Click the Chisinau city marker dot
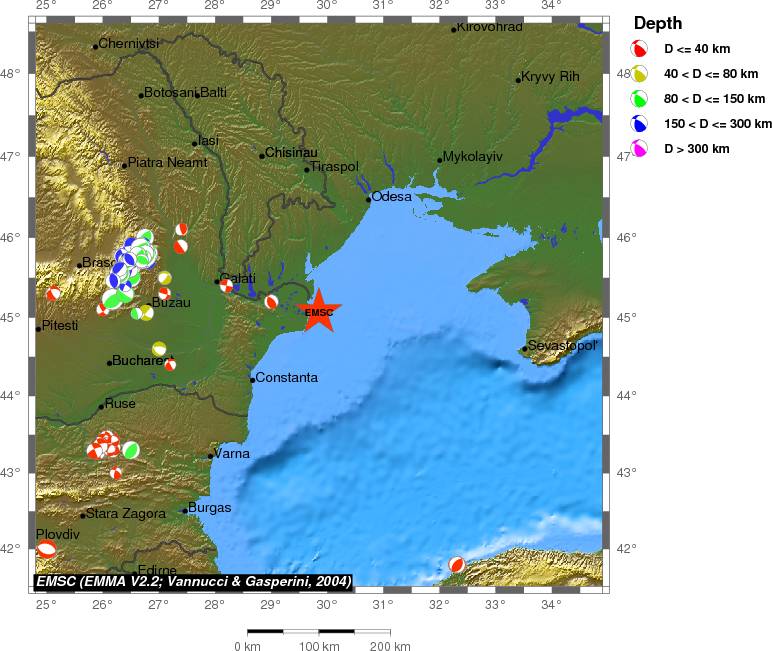The image size is (772, 651). 262,156
